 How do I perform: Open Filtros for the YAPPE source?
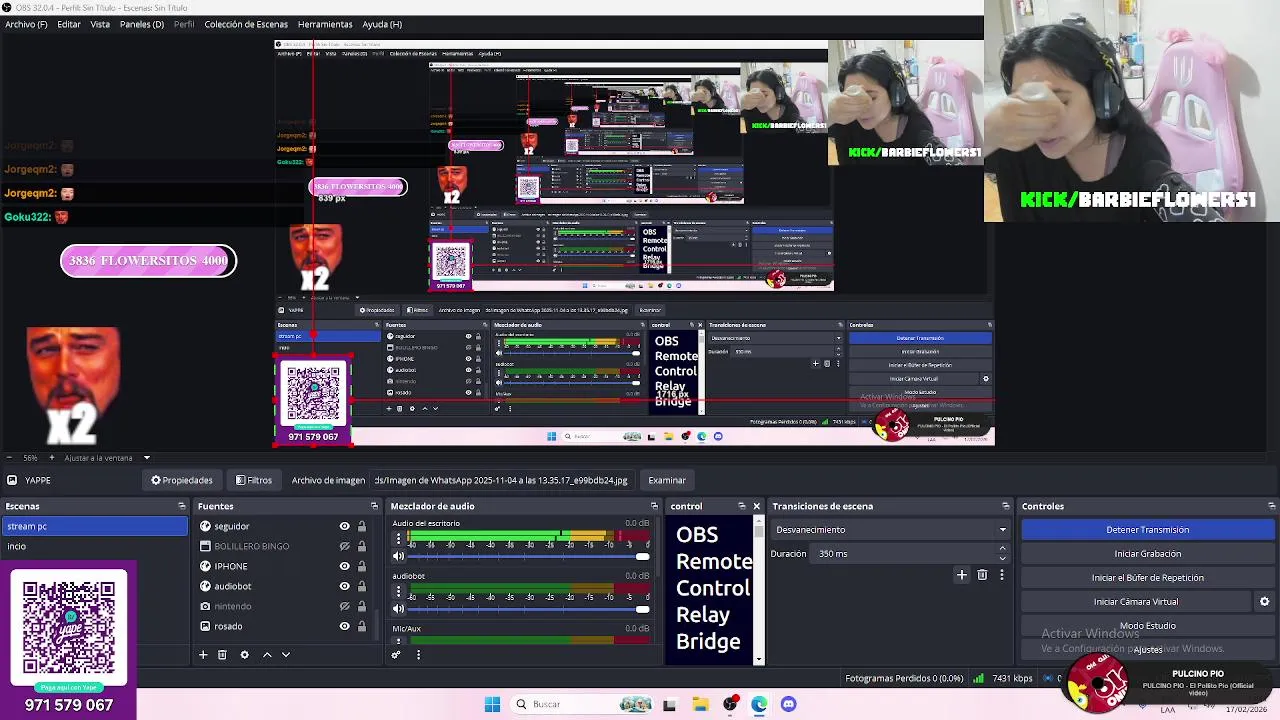pos(254,480)
